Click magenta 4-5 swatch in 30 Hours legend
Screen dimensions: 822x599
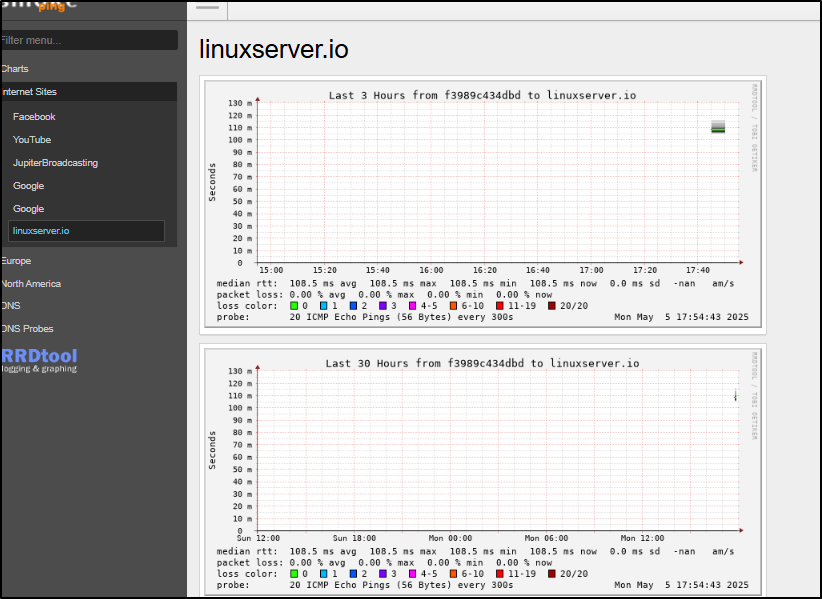tap(413, 574)
